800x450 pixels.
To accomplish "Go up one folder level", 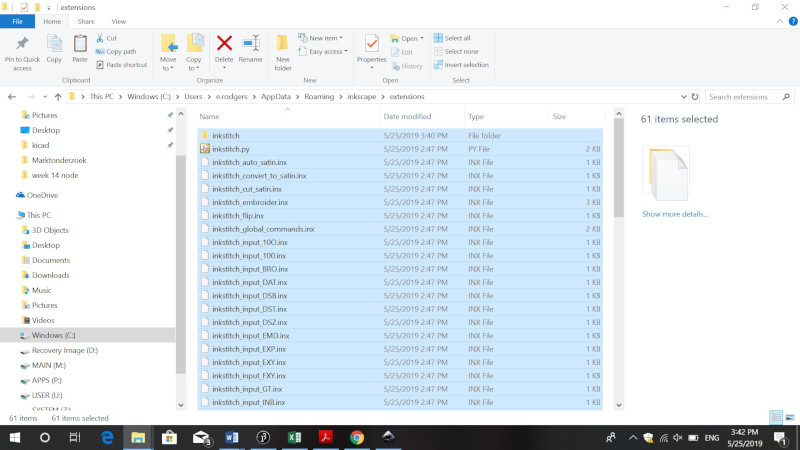I will click(58, 96).
